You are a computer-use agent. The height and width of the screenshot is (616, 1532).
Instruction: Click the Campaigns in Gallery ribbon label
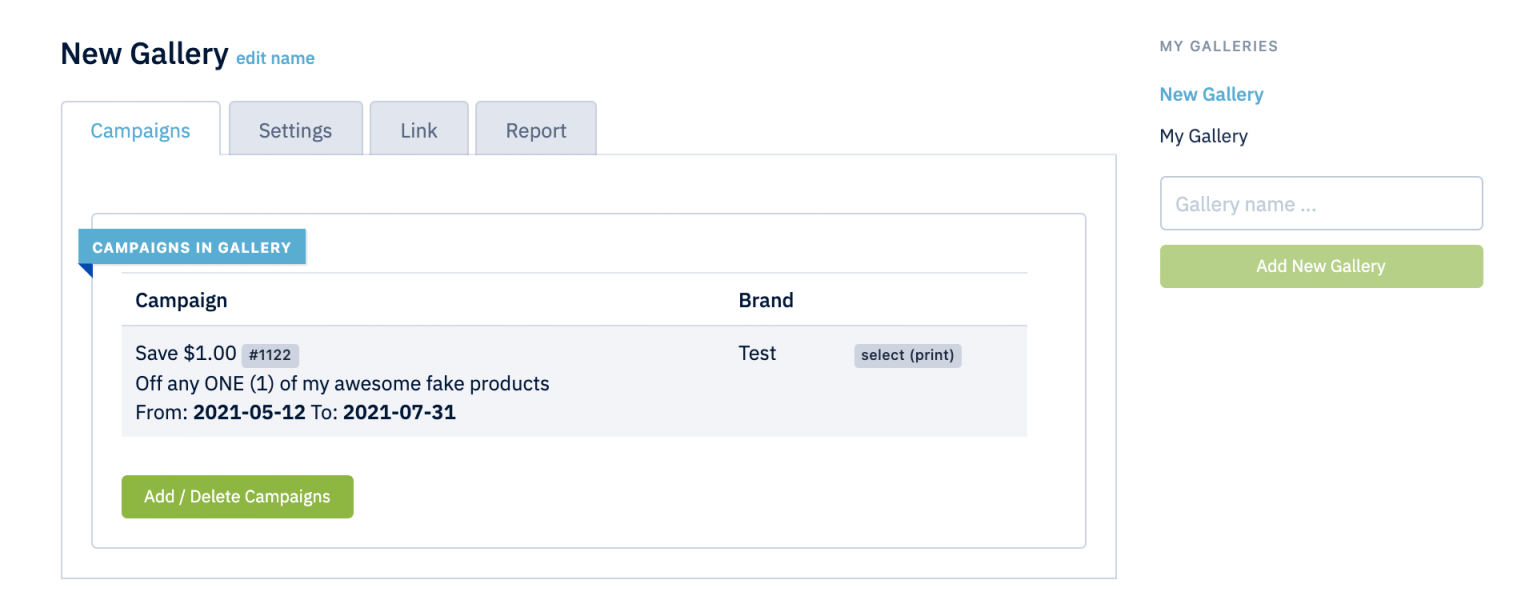pos(192,247)
